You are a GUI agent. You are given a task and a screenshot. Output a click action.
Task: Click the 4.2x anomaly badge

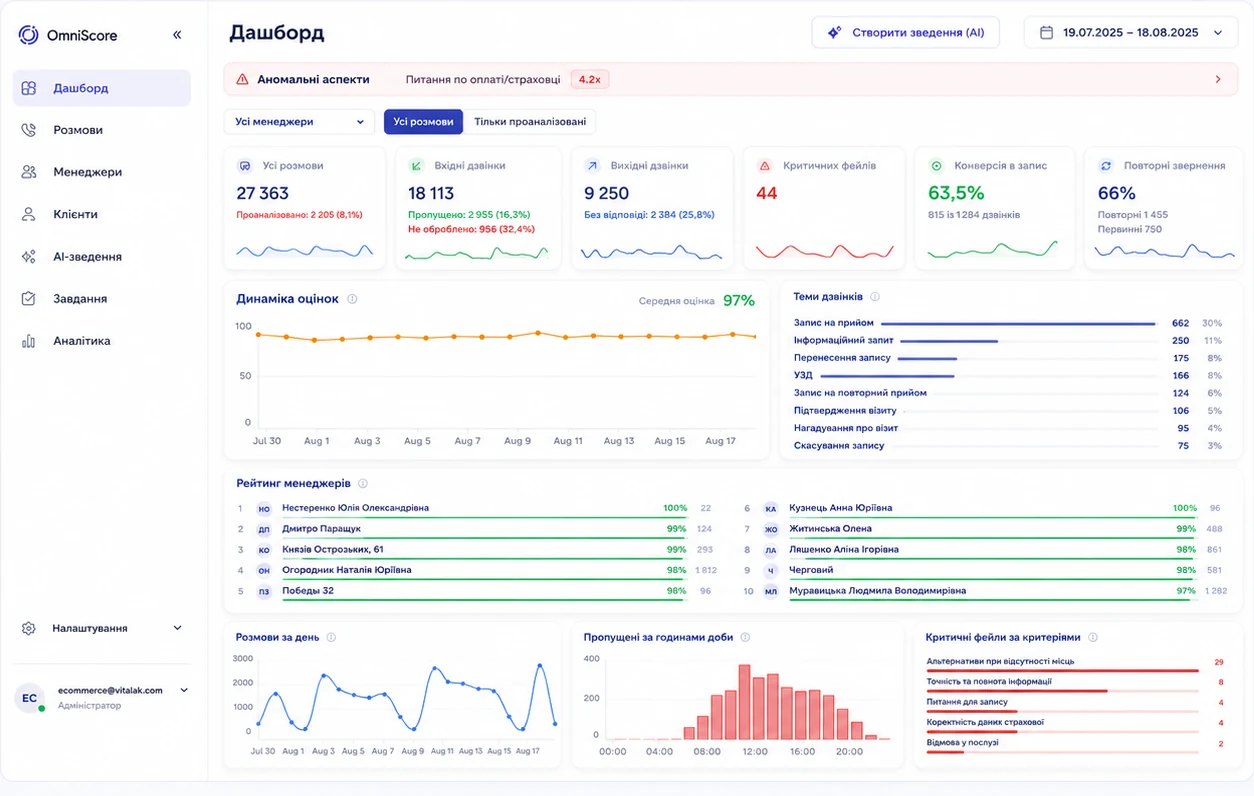tap(590, 79)
